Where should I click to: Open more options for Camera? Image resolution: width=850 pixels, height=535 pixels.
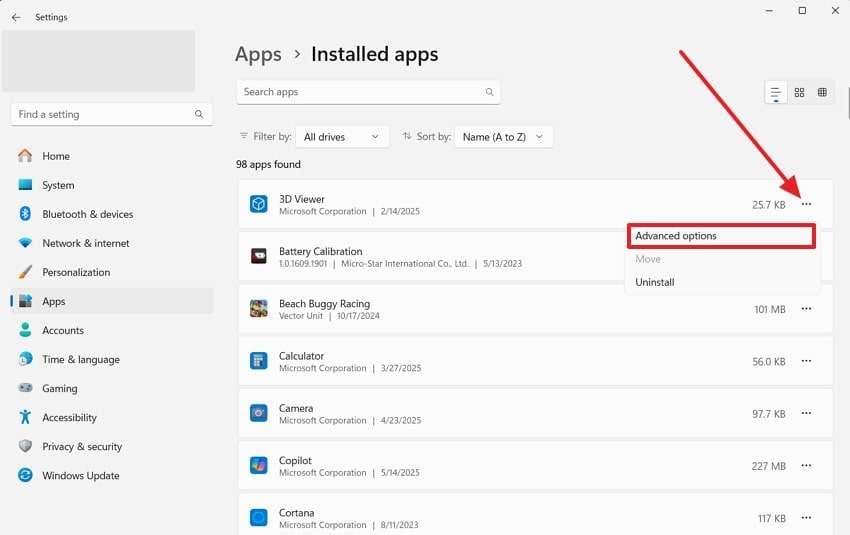pos(807,414)
